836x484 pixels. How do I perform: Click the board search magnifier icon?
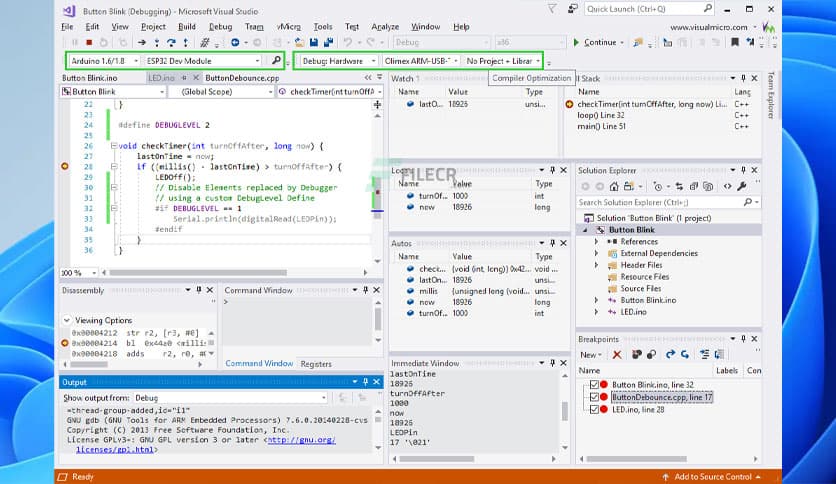pyautogui.click(x=276, y=60)
